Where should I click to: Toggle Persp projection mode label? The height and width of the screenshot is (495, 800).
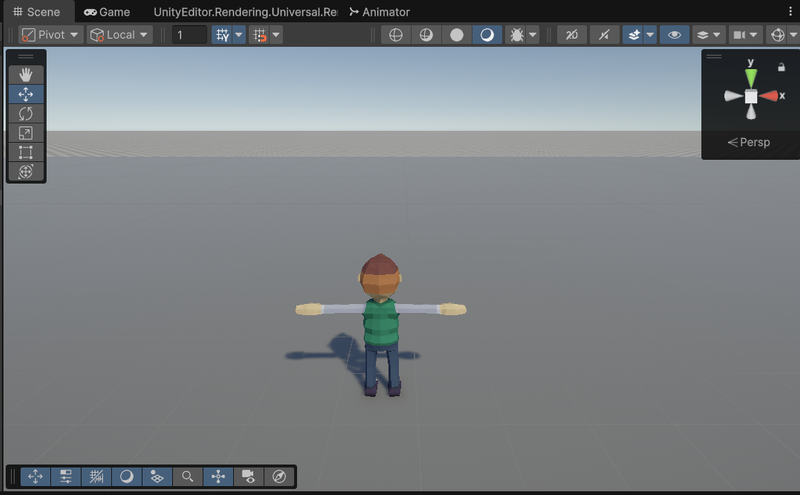pyautogui.click(x=749, y=142)
